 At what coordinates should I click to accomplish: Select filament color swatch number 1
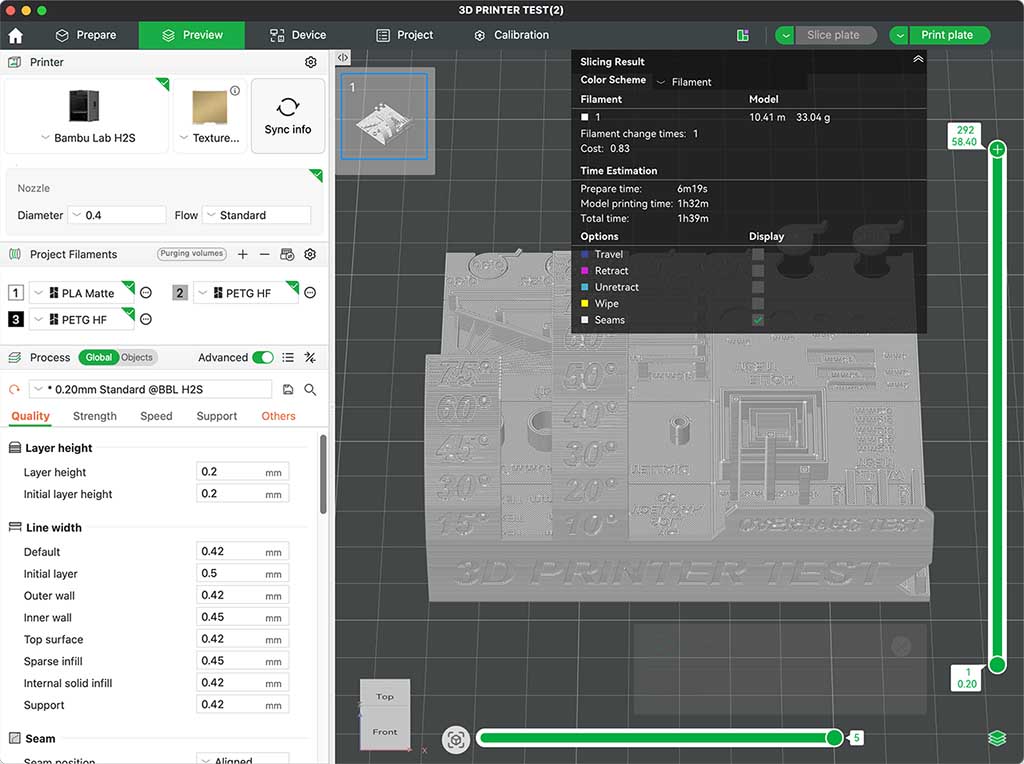pyautogui.click(x=16, y=293)
